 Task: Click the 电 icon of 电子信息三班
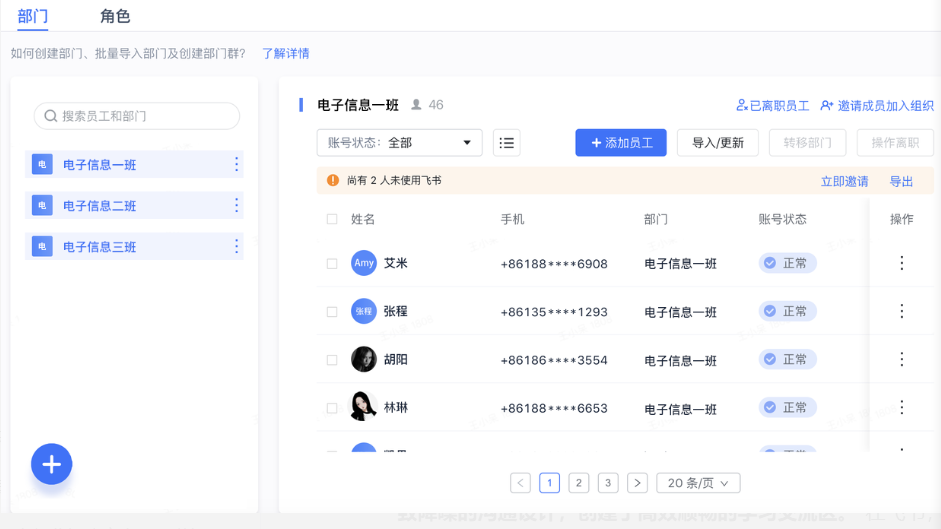[x=42, y=246]
